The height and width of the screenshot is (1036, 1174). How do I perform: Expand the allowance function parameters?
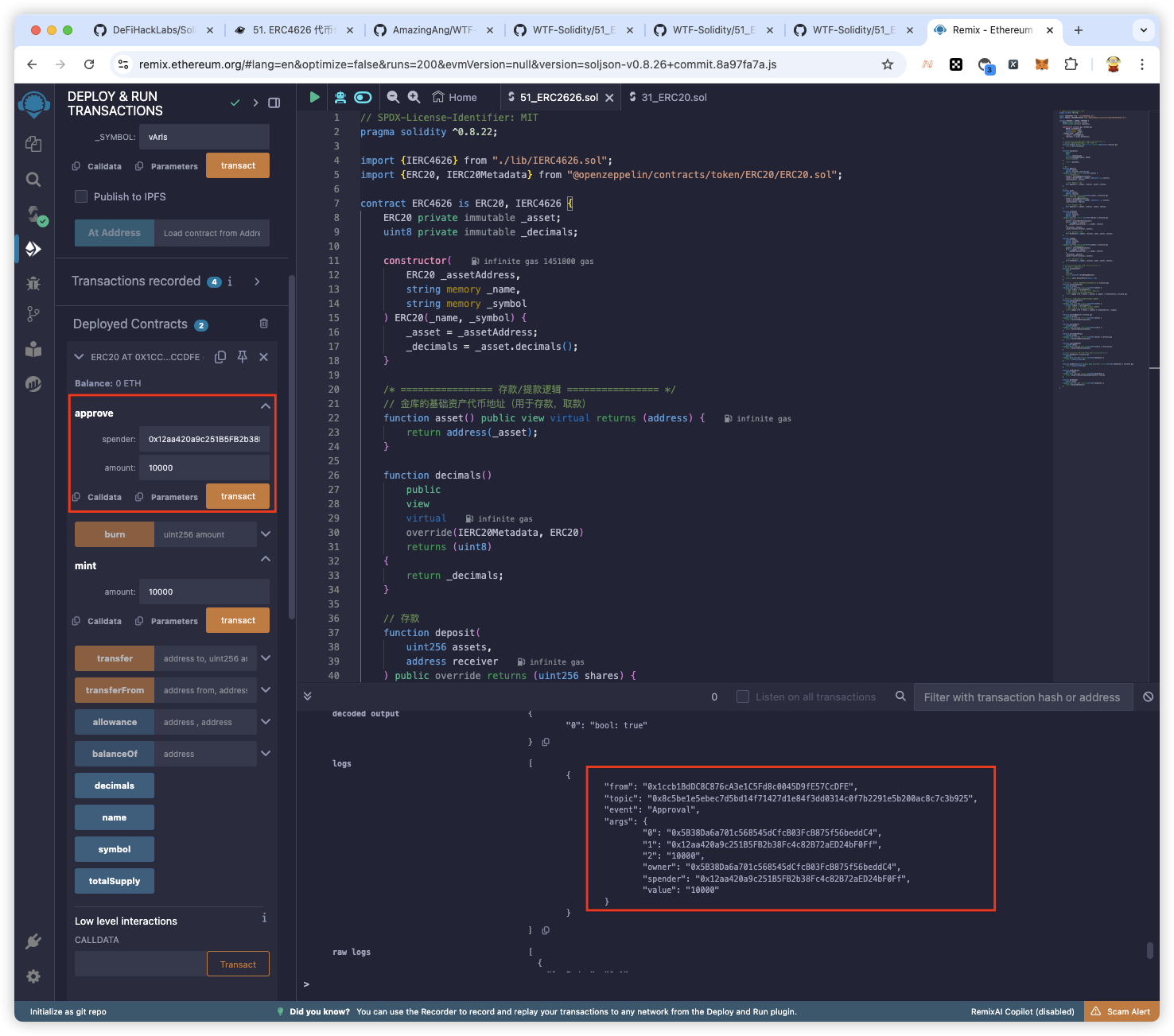click(266, 722)
